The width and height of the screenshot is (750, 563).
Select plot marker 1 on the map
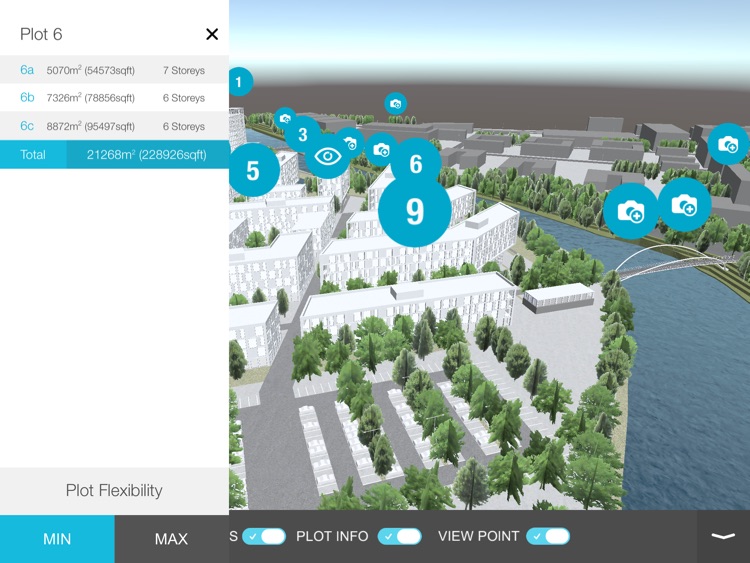pos(241,82)
